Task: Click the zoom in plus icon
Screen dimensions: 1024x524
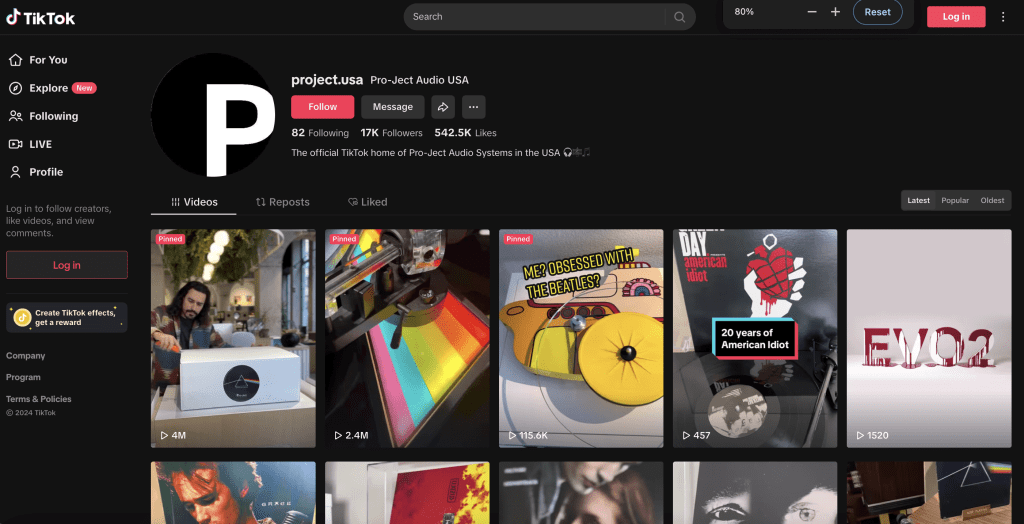Action: coord(835,12)
